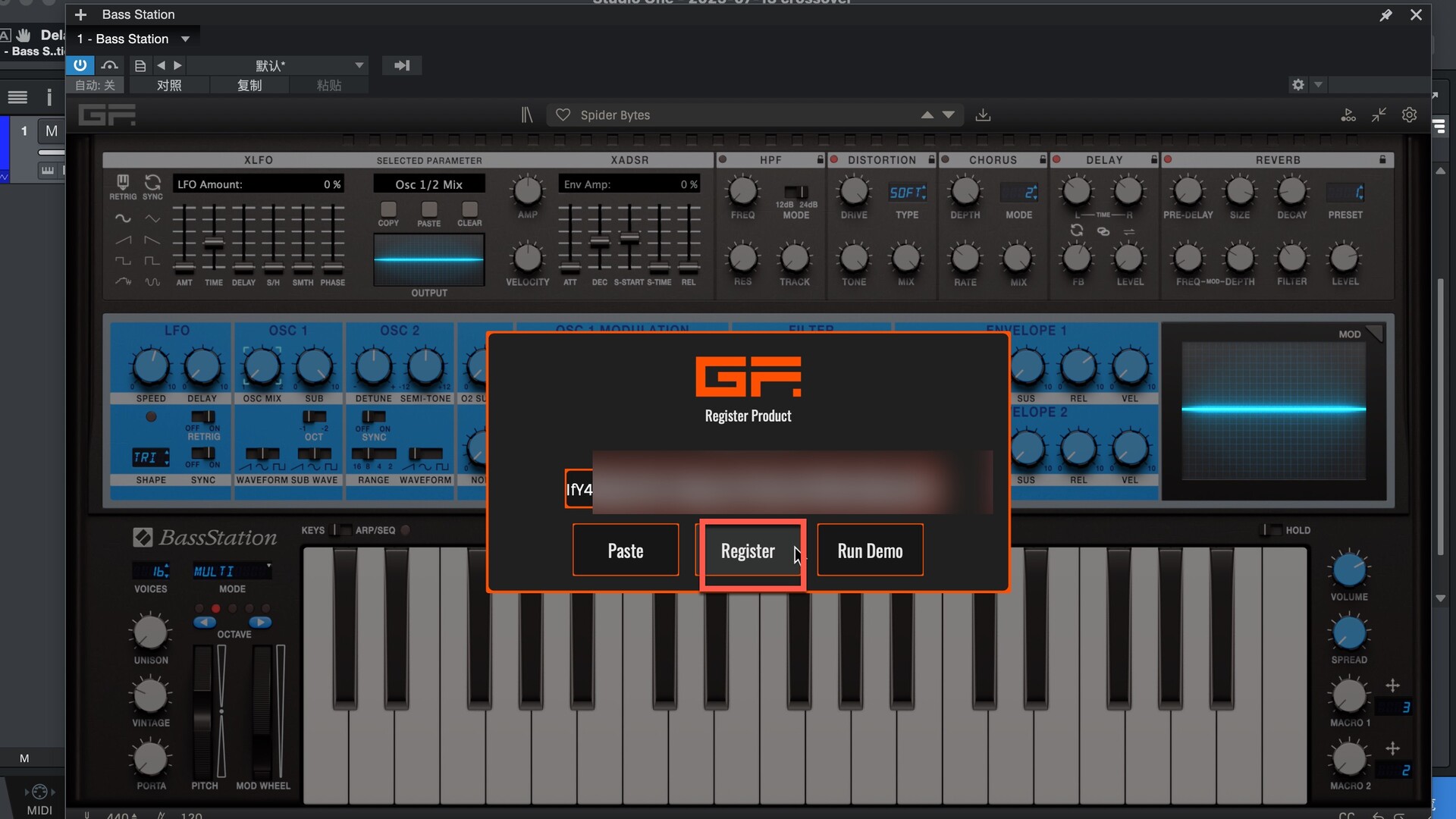Favorite the Spider Bytes preset with heart

point(563,115)
